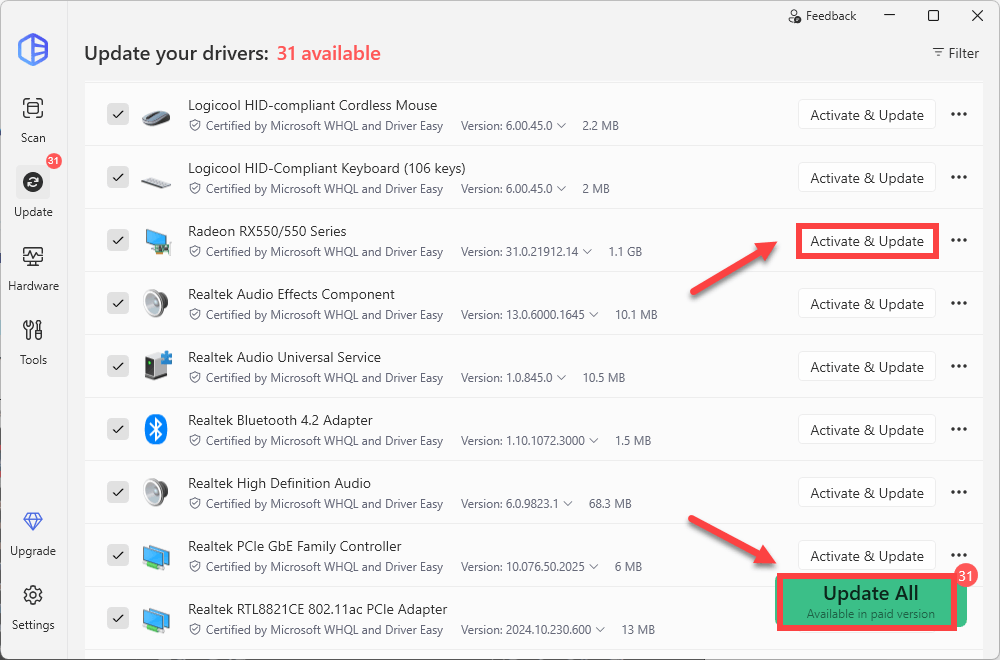Open the Filter menu

pos(955,53)
